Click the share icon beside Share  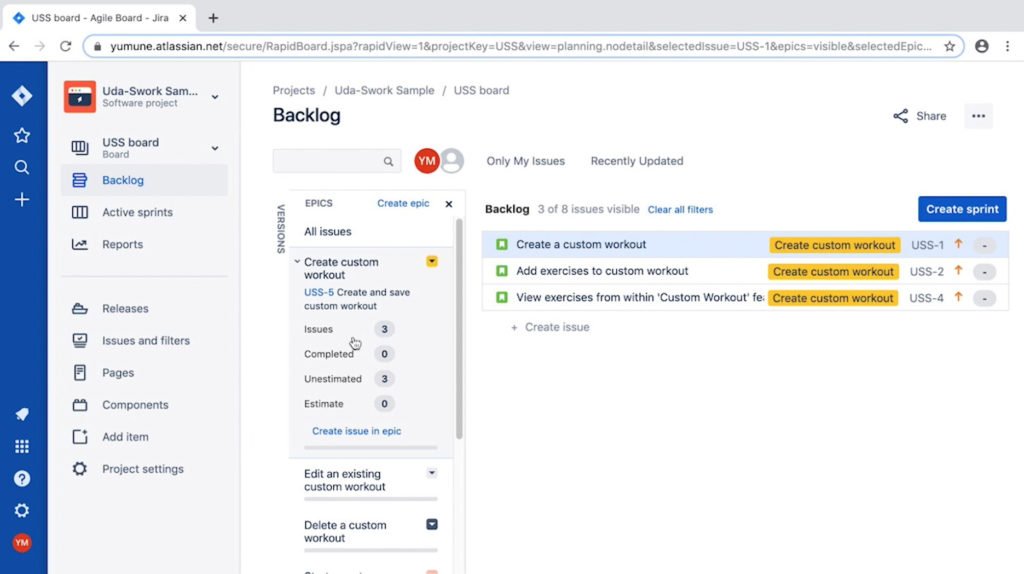901,116
